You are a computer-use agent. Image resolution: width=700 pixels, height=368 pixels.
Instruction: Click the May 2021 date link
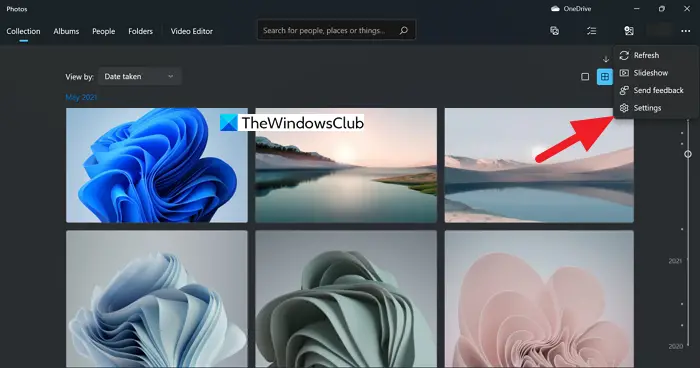click(81, 97)
